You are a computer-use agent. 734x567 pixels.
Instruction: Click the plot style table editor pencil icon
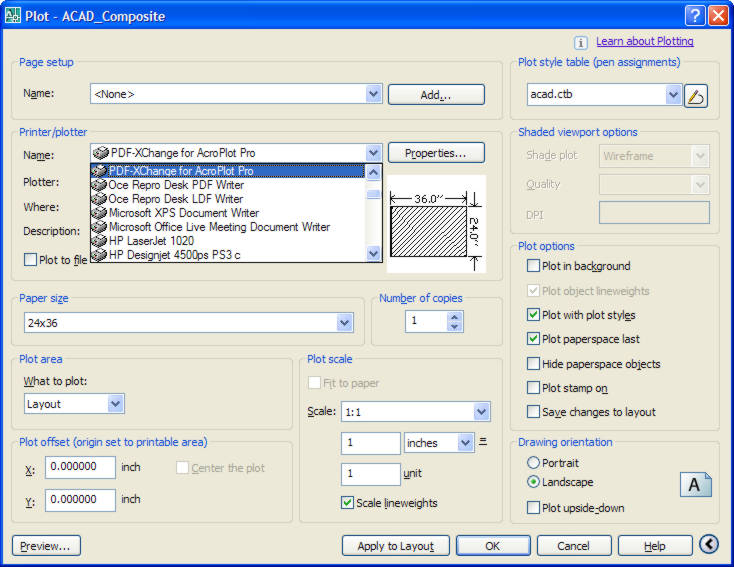tap(697, 95)
